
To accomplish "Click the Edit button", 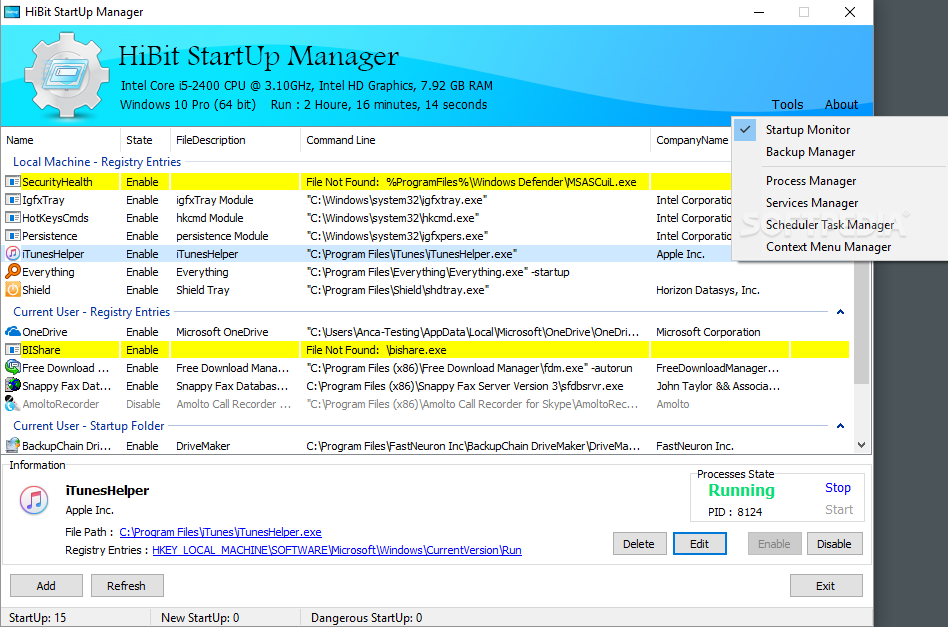I will pos(700,544).
